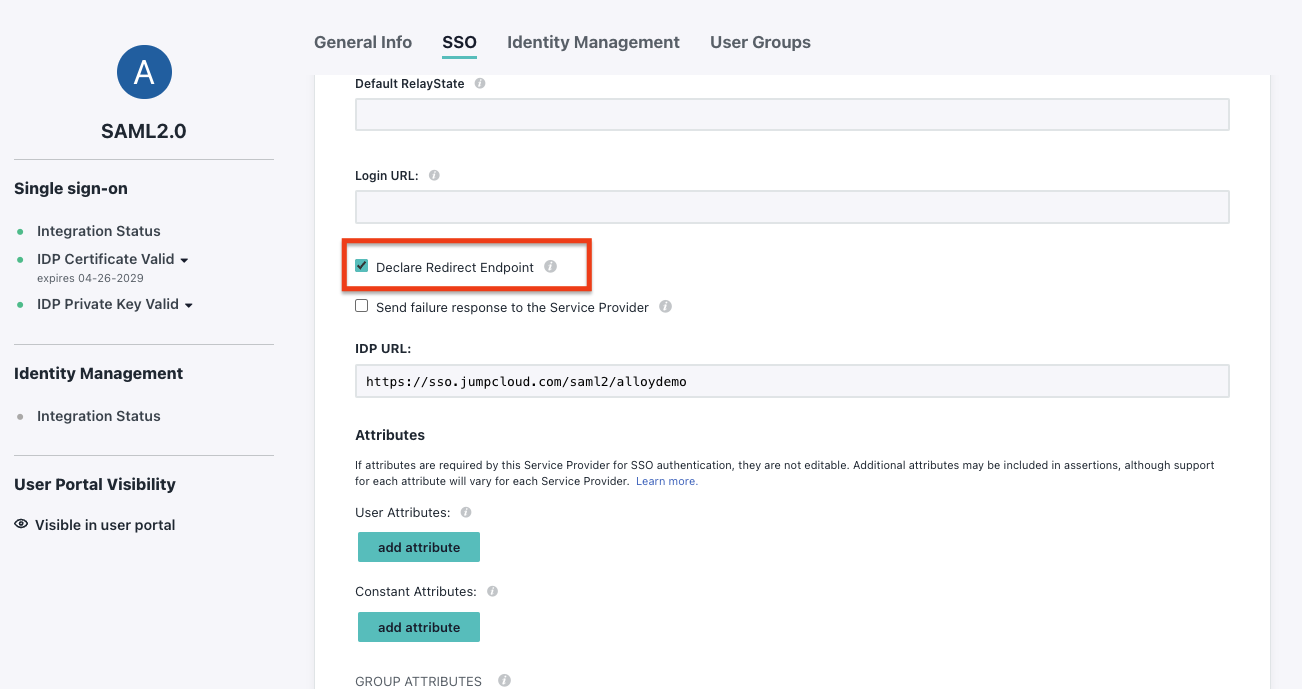Expand IDP Certificate Valid dropdown
The height and width of the screenshot is (689, 1302).
pos(185,260)
